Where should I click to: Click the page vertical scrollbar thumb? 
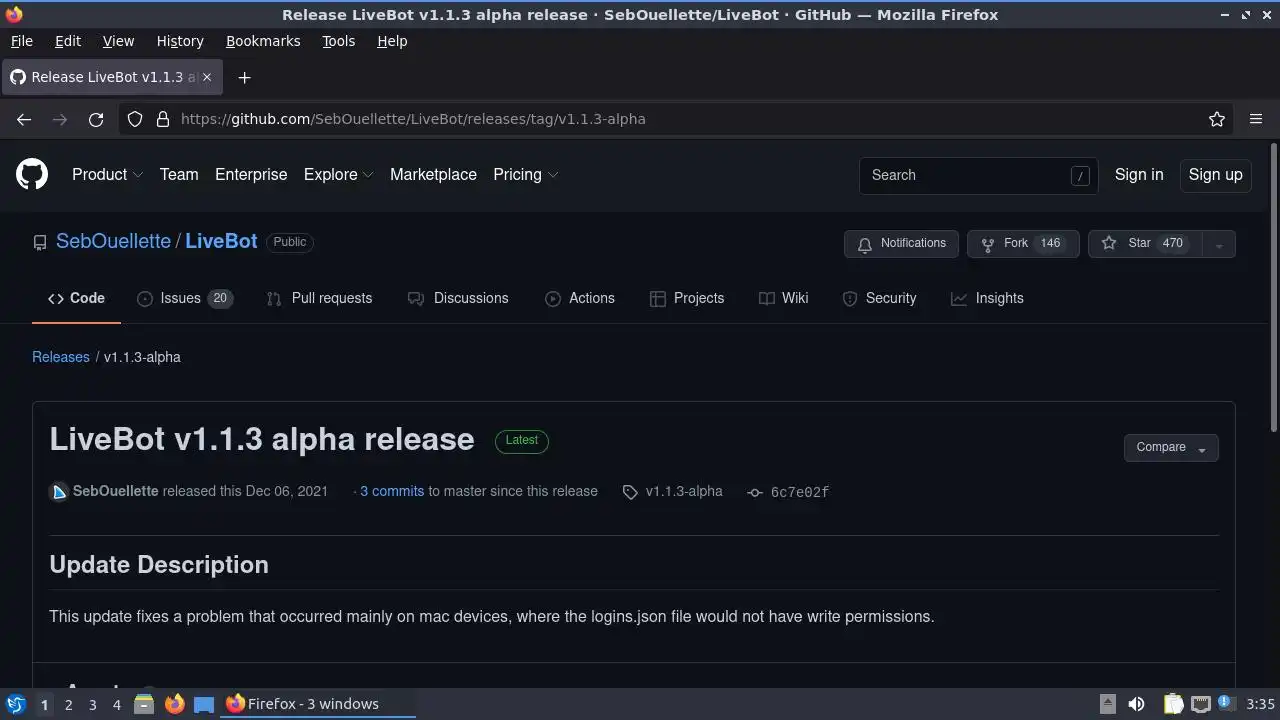point(1274,288)
